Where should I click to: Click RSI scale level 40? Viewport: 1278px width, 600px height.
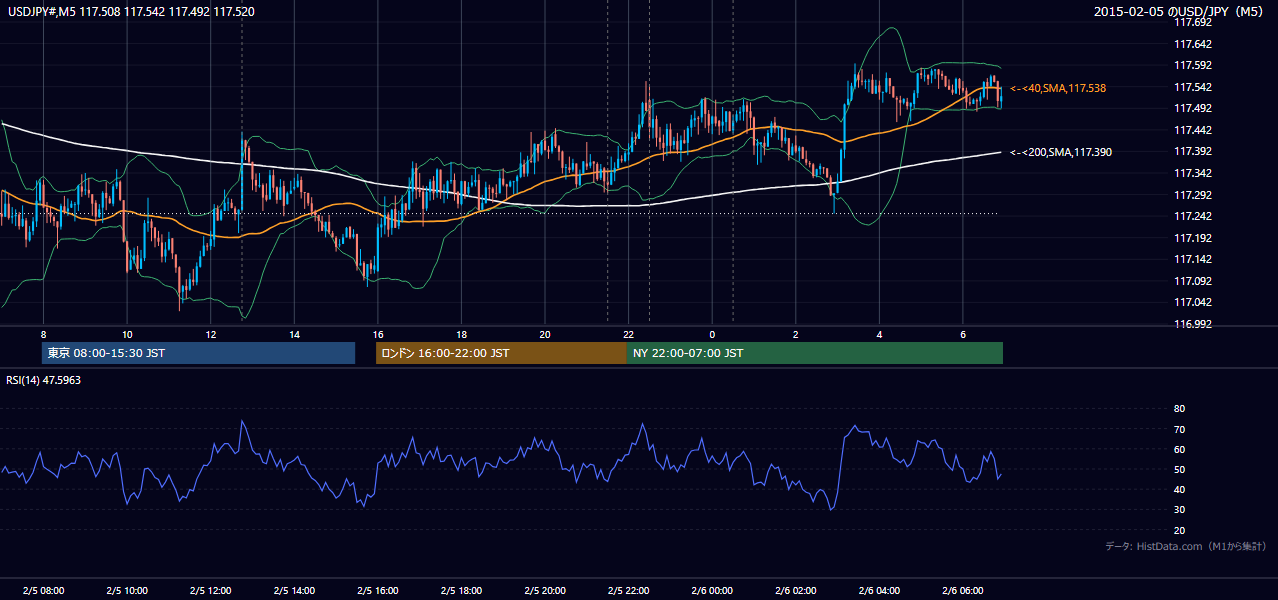[1179, 489]
